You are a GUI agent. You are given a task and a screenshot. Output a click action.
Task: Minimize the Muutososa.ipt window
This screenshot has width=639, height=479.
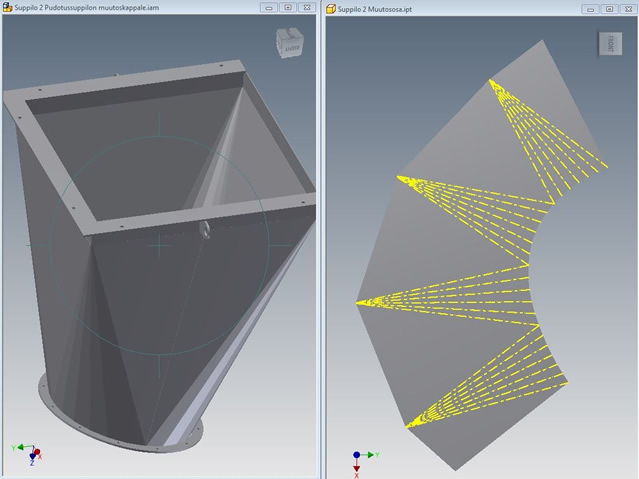pyautogui.click(x=590, y=7)
